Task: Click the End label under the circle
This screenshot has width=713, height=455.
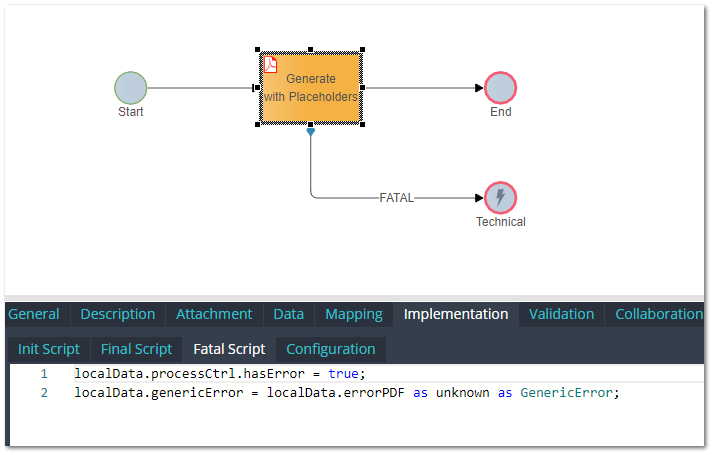Action: (501, 112)
